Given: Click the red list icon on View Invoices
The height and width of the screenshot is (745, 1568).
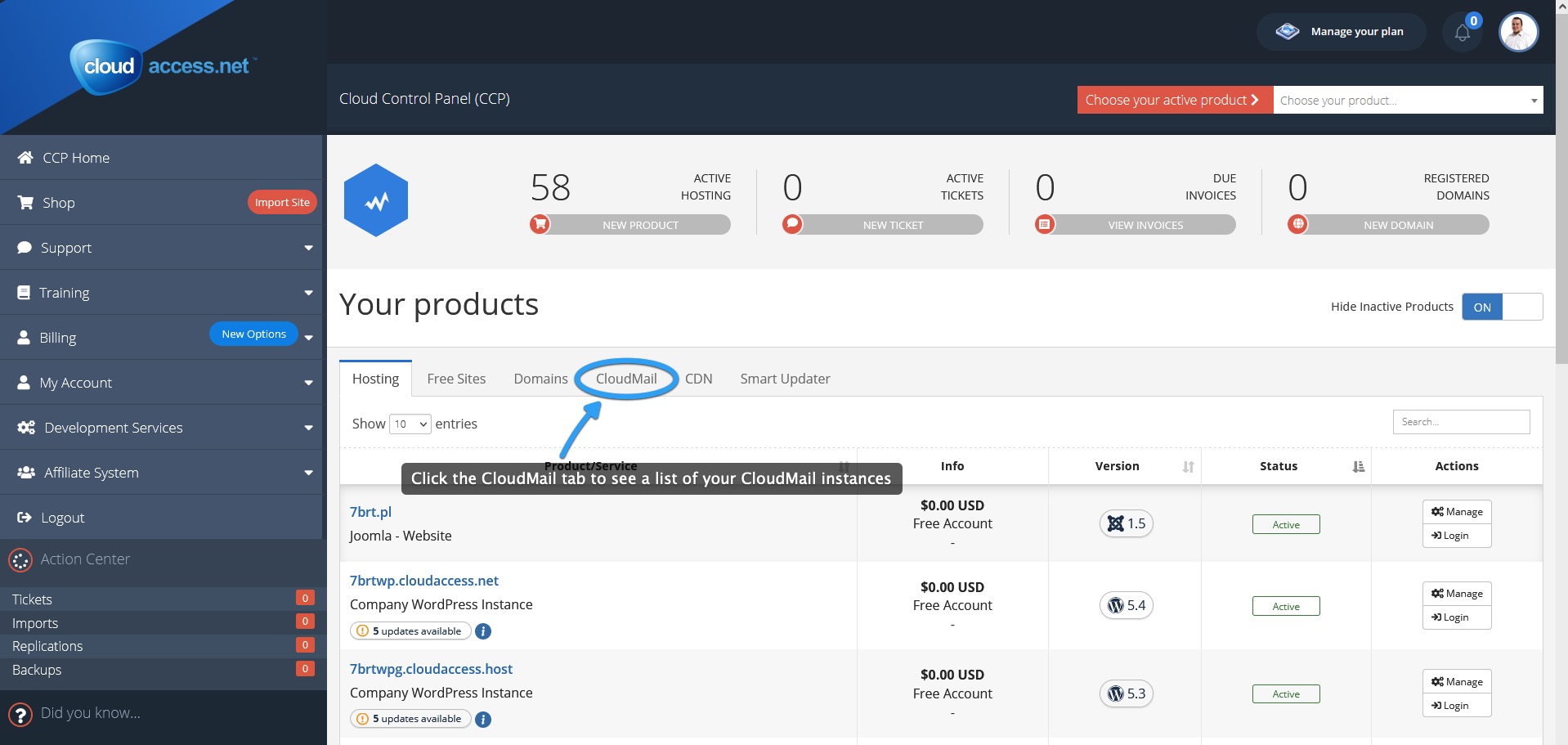Looking at the screenshot, I should (1045, 224).
